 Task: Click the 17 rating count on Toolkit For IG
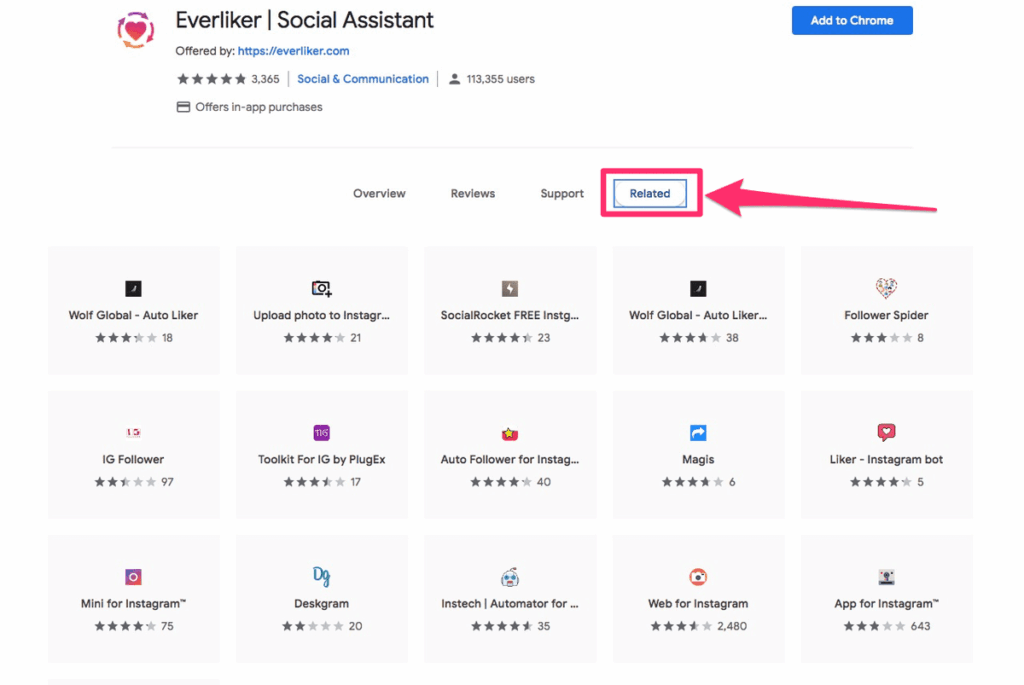pos(355,483)
